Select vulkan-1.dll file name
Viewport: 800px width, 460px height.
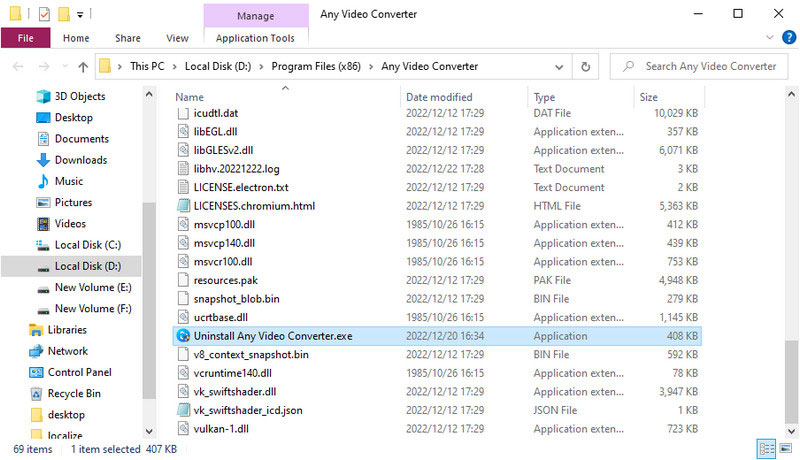pyautogui.click(x=221, y=429)
